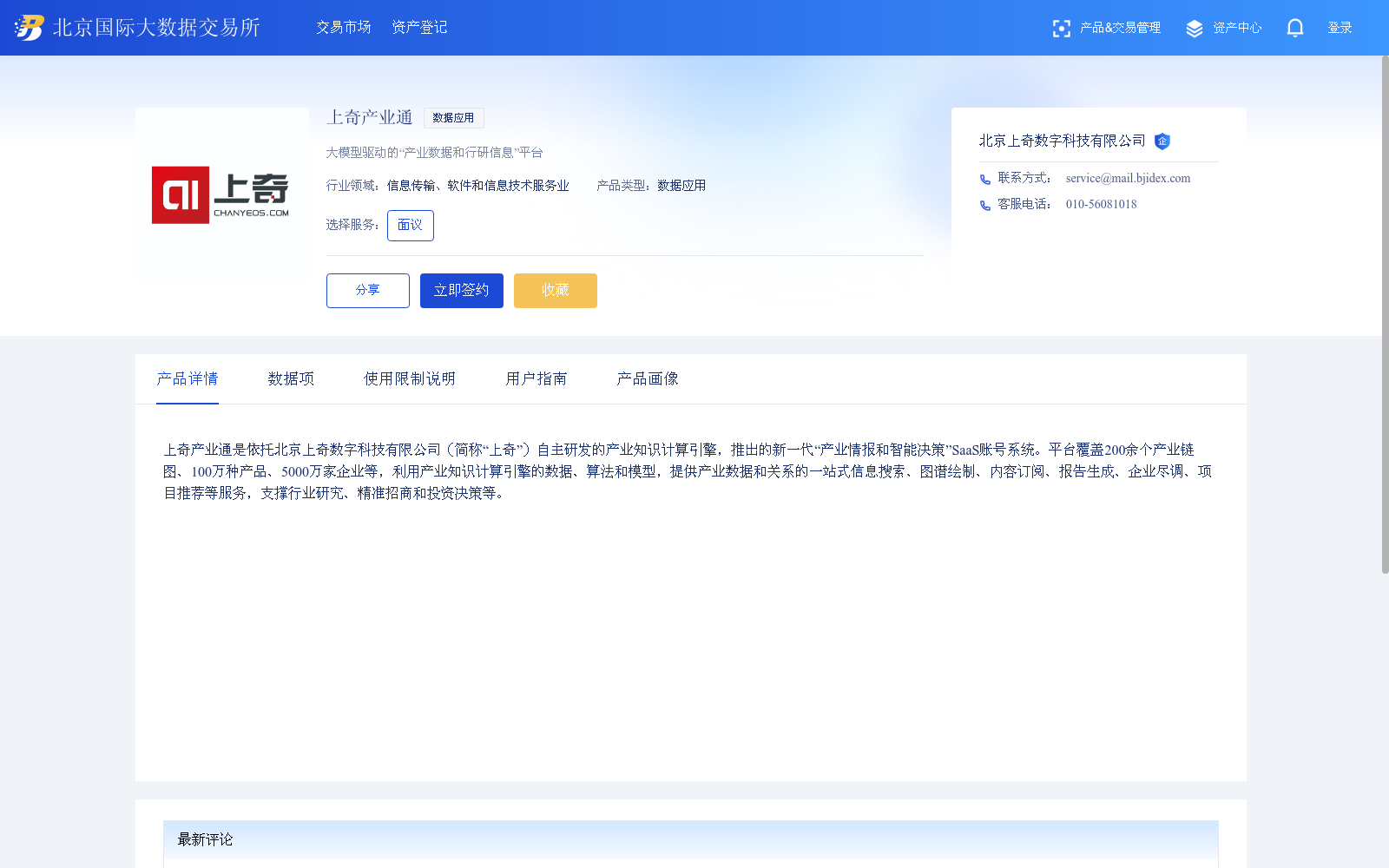This screenshot has height=868, width=1389.
Task: Click the 分享 share button
Action: pyautogui.click(x=368, y=291)
